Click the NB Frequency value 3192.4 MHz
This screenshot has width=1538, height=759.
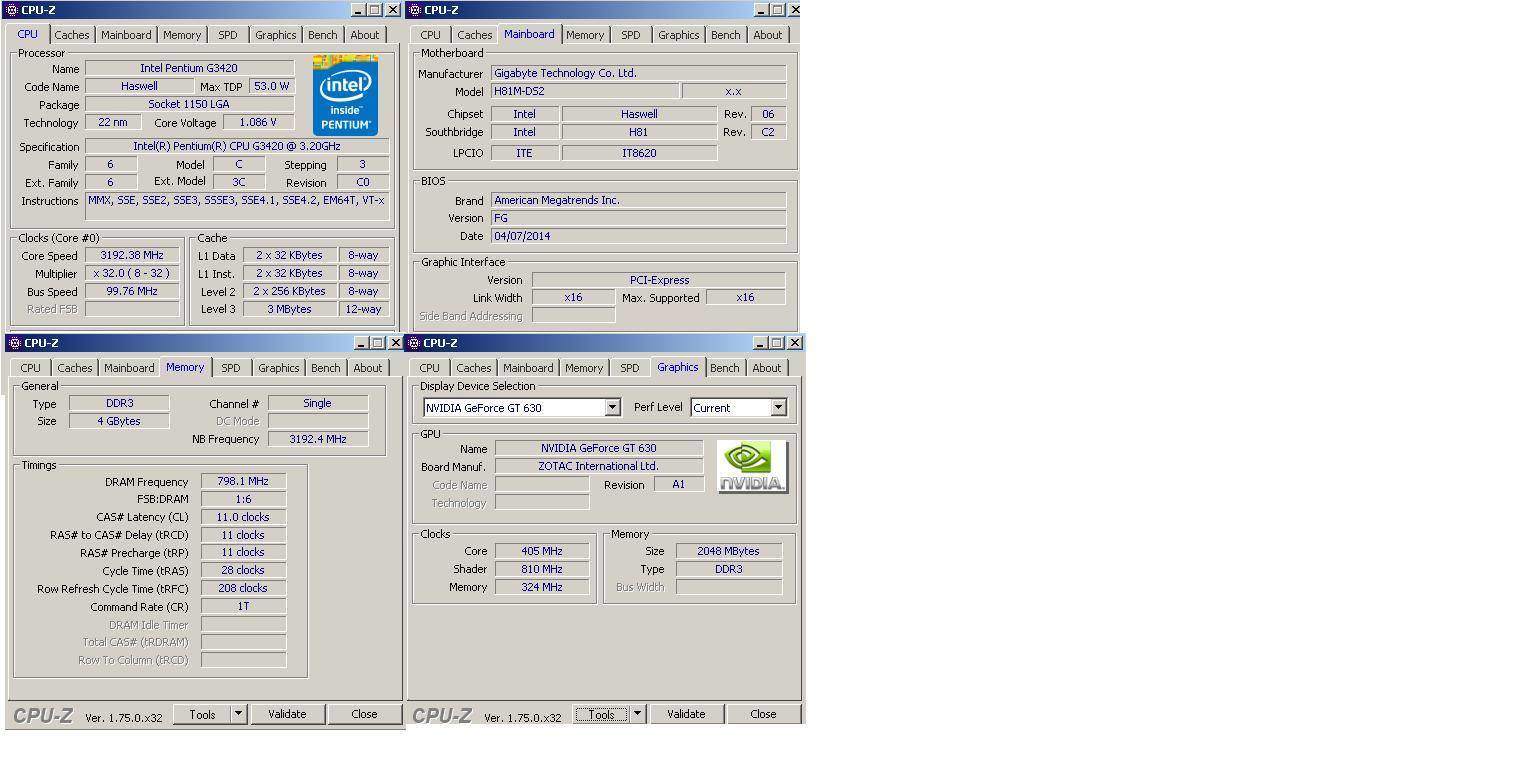(x=317, y=439)
